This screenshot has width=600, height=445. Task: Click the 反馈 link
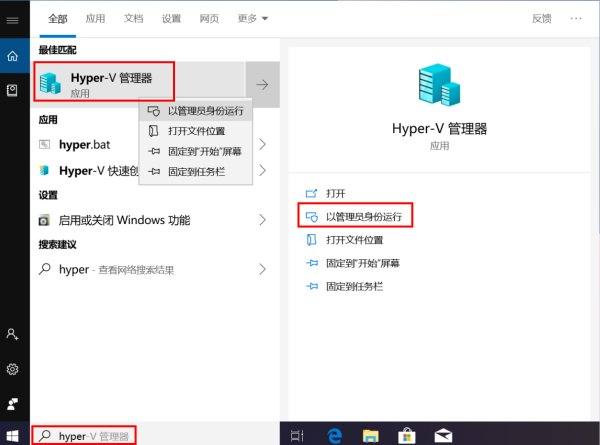(542, 18)
